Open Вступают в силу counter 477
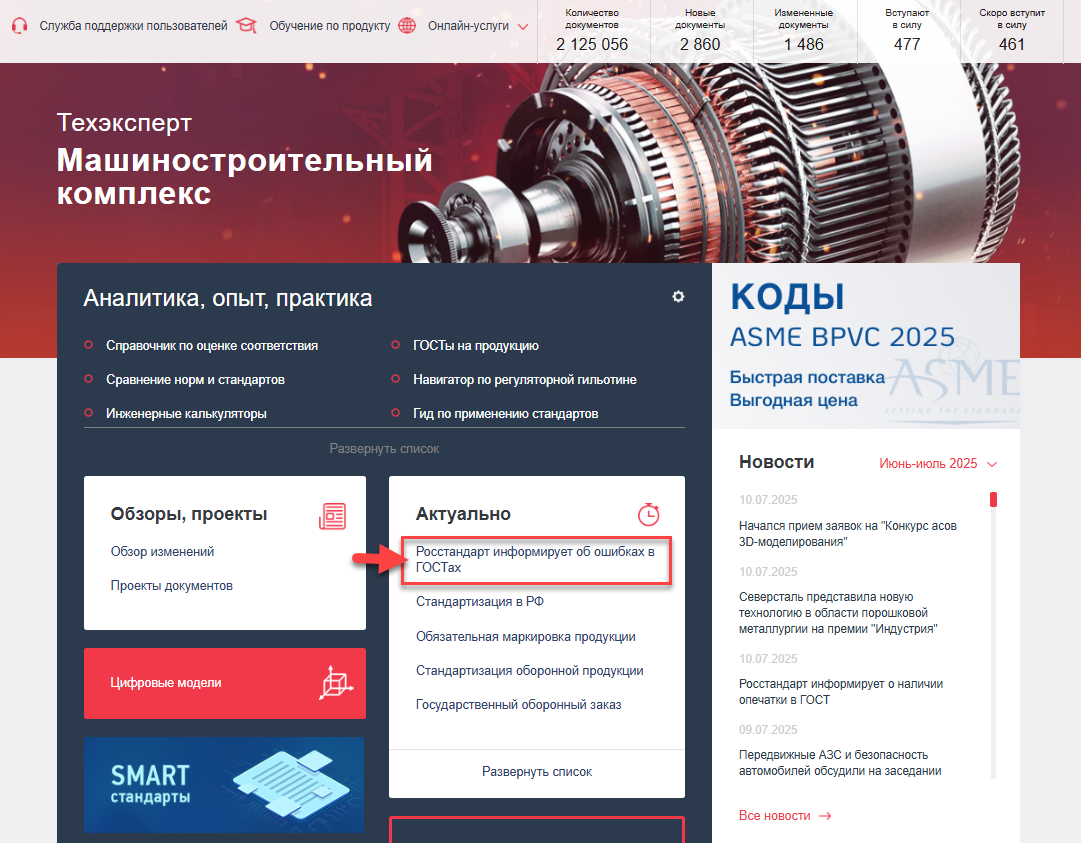Viewport: 1081px width, 843px height. [x=907, y=32]
